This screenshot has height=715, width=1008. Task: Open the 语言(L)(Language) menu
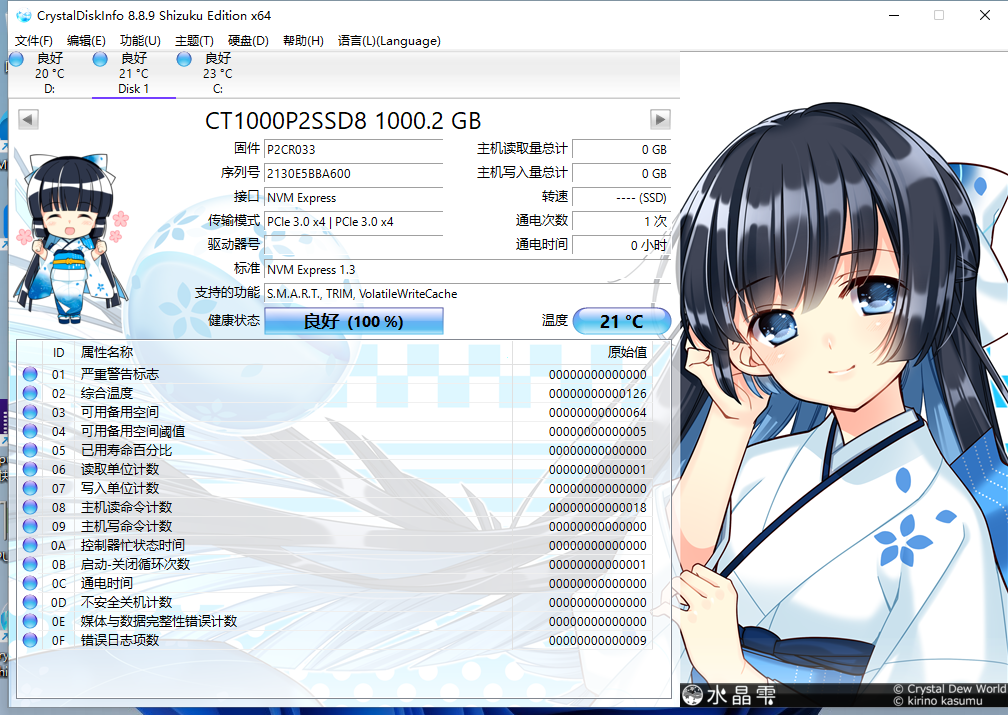tap(389, 41)
